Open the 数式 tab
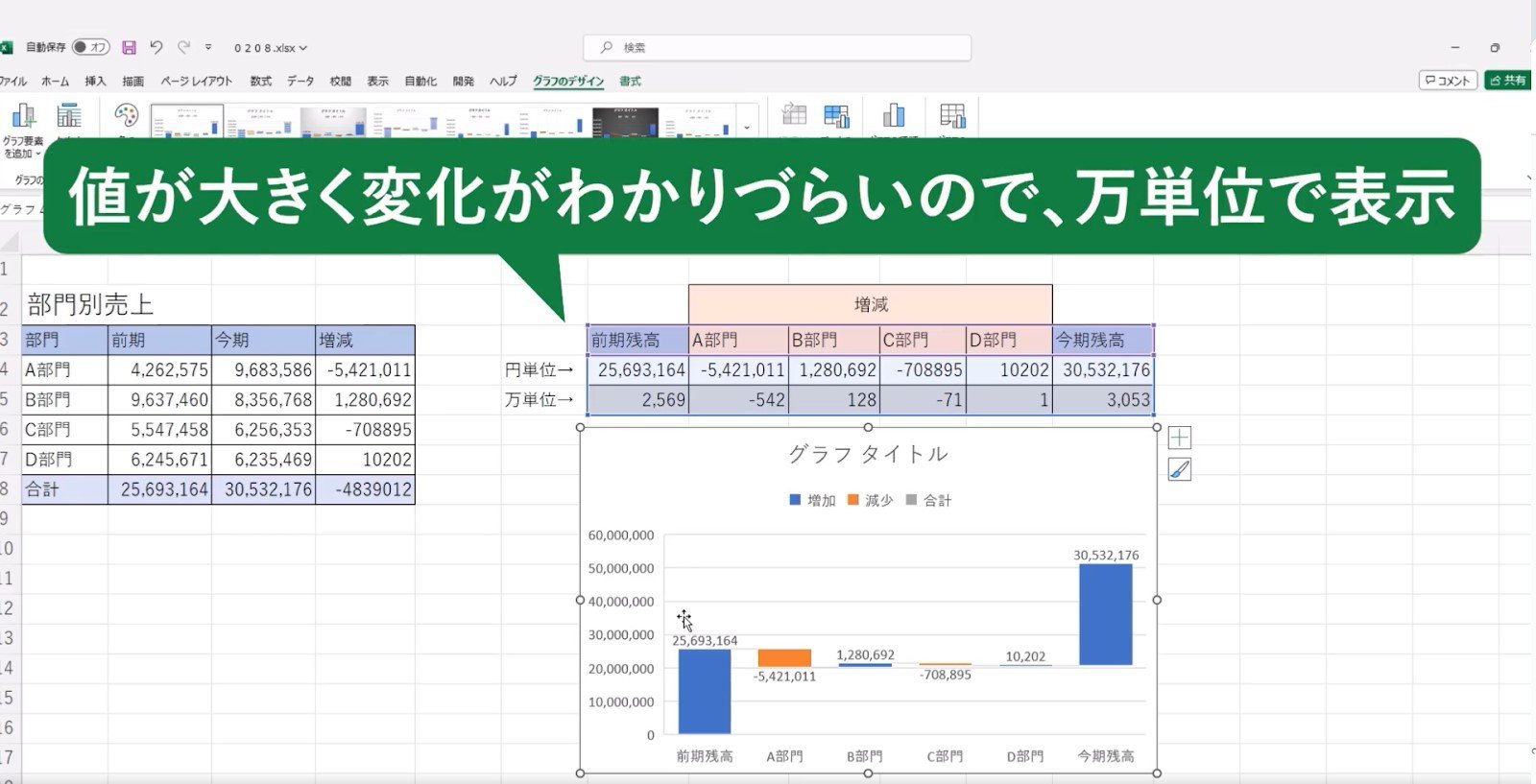 [x=260, y=82]
